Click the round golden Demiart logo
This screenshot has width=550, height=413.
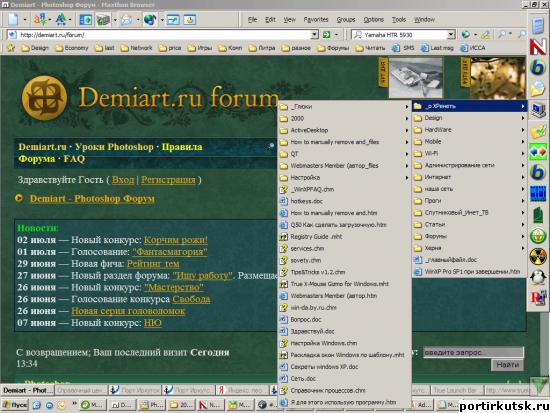pos(45,98)
